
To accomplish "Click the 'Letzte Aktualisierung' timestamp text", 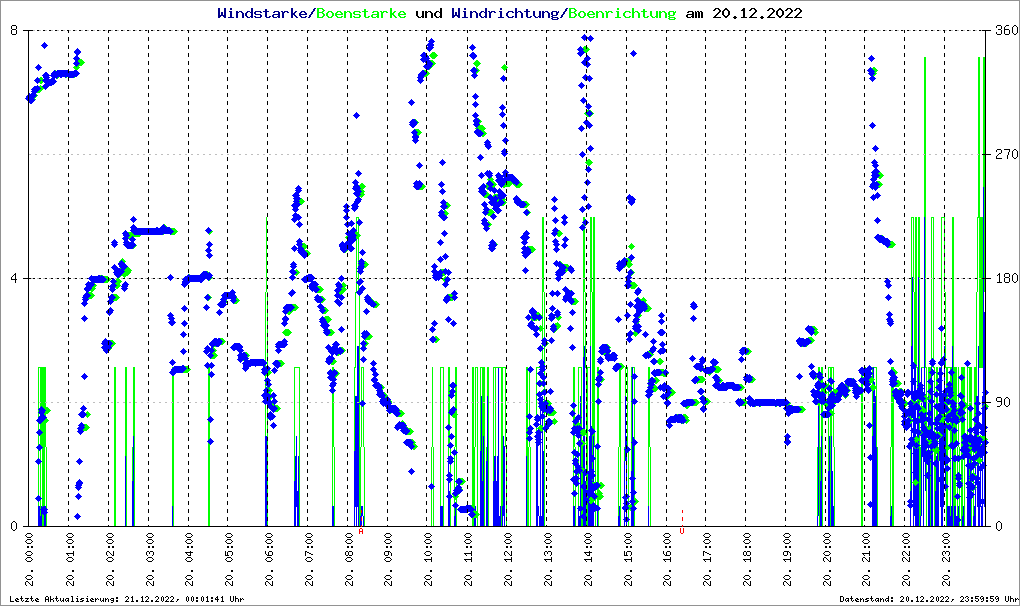I will pos(127,599).
